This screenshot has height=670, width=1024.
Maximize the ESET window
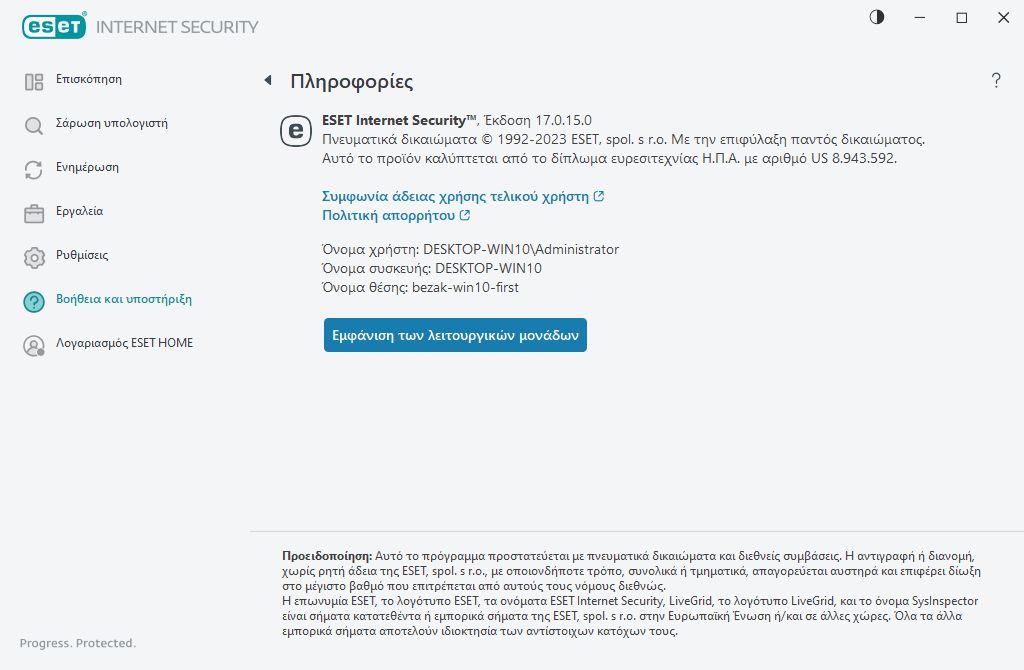point(962,18)
